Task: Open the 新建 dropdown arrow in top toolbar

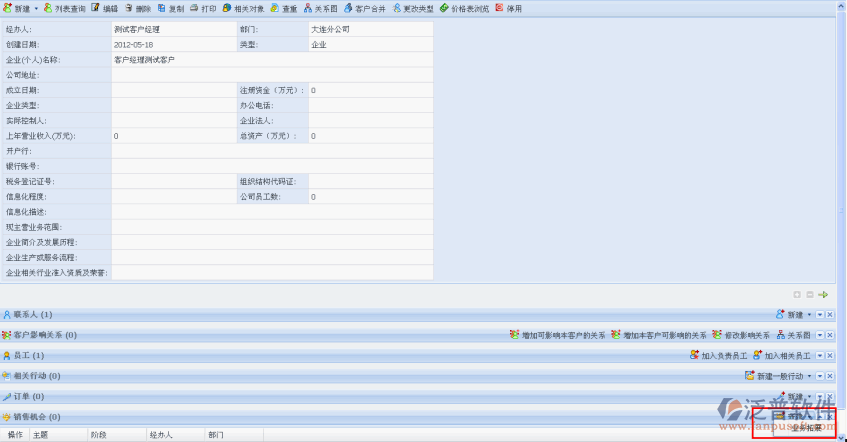Action: pyautogui.click(x=36, y=8)
